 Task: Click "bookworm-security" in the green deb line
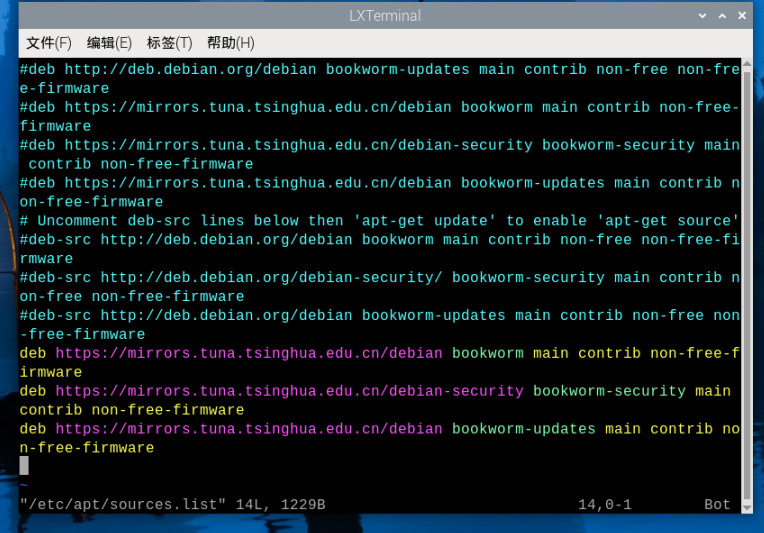pos(609,391)
